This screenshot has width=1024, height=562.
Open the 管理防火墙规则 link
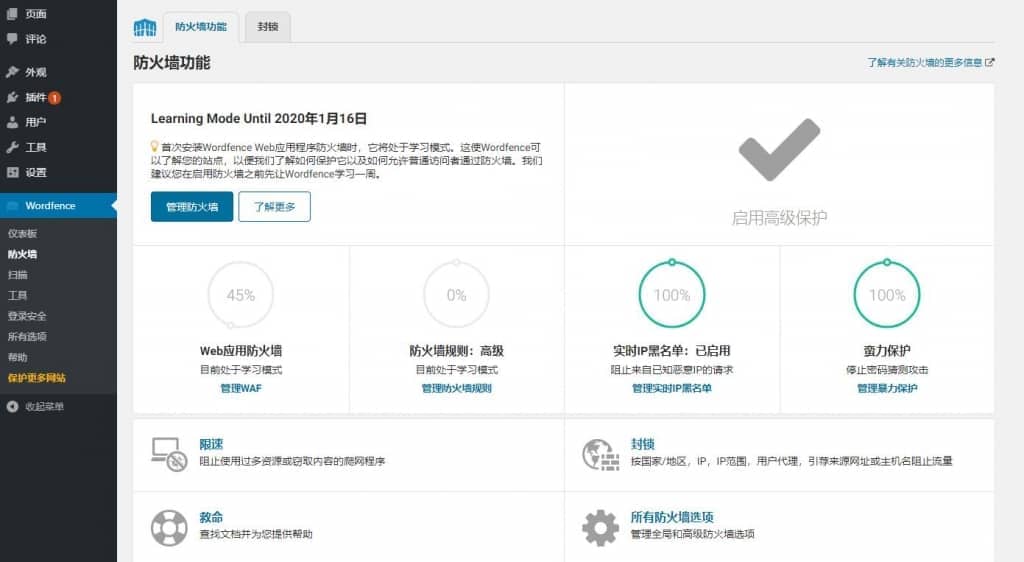[x=456, y=388]
